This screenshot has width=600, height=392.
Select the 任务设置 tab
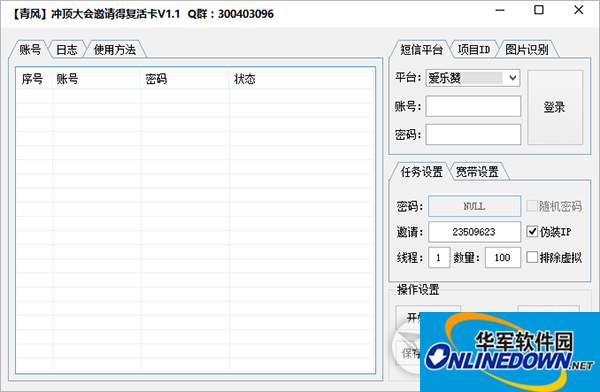pos(421,172)
